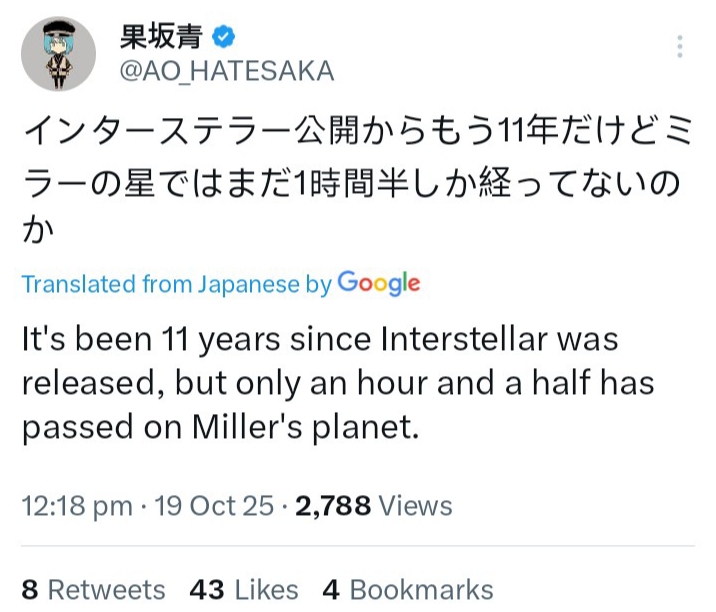Open the three-dot more options menu
This screenshot has height=612, width=716.
[x=680, y=46]
